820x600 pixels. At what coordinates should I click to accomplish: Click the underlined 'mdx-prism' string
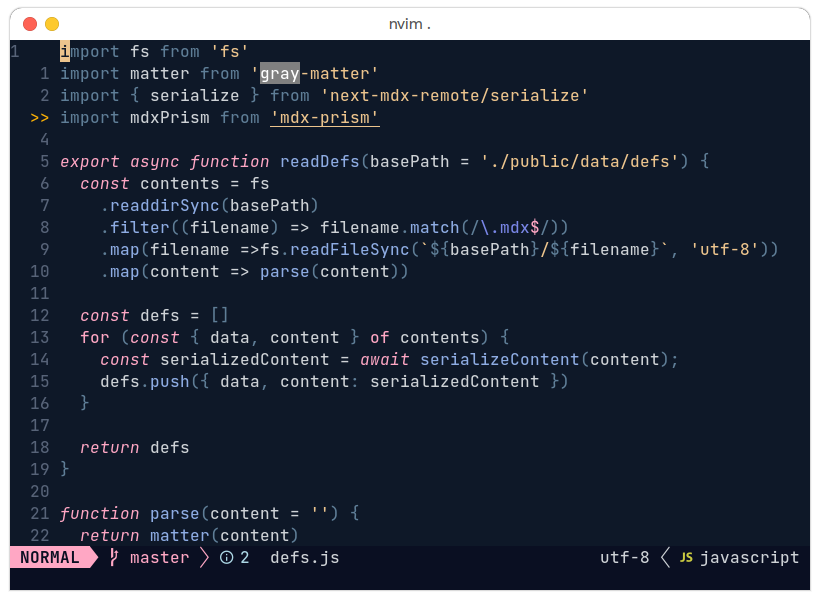[x=325, y=118]
